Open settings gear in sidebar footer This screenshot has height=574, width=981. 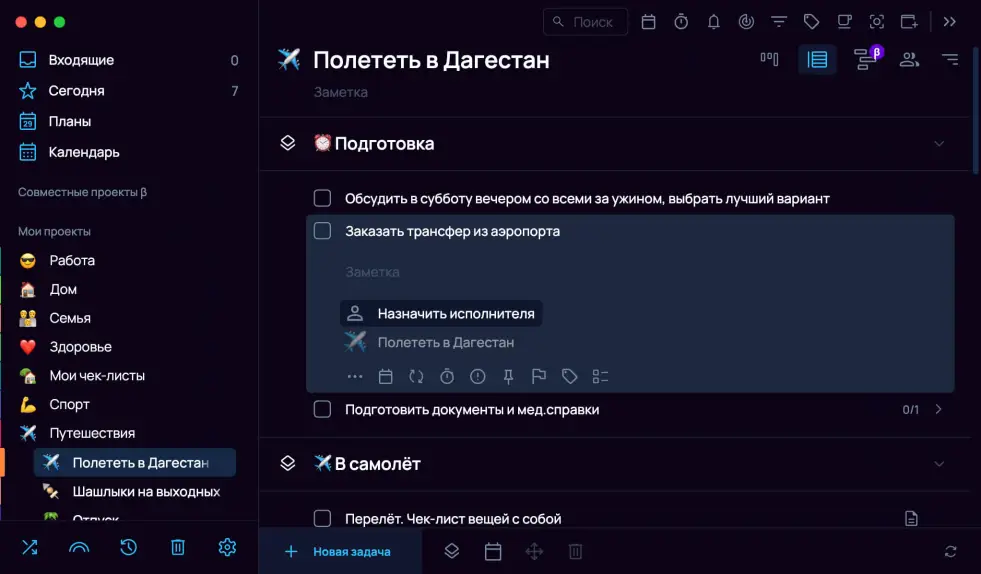coord(227,547)
